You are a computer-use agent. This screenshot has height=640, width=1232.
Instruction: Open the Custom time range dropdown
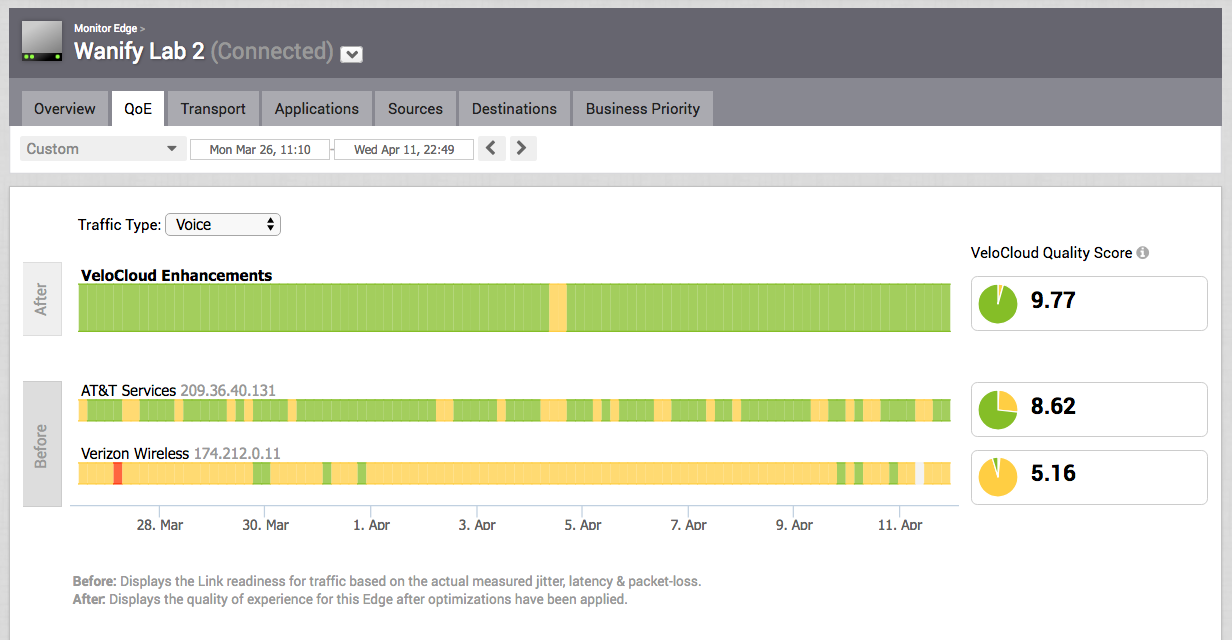point(102,149)
